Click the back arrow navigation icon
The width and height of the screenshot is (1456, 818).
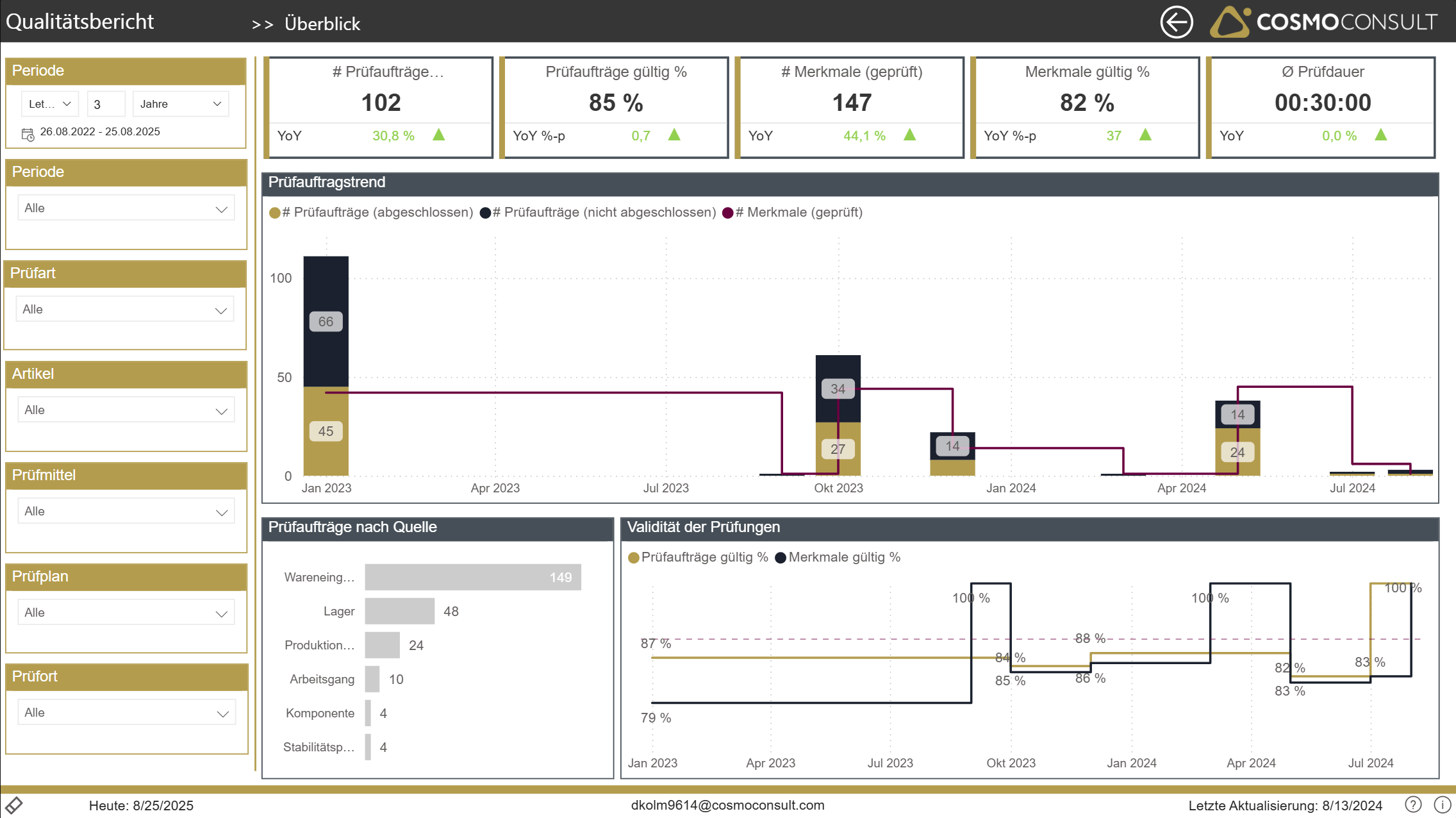pos(1176,22)
